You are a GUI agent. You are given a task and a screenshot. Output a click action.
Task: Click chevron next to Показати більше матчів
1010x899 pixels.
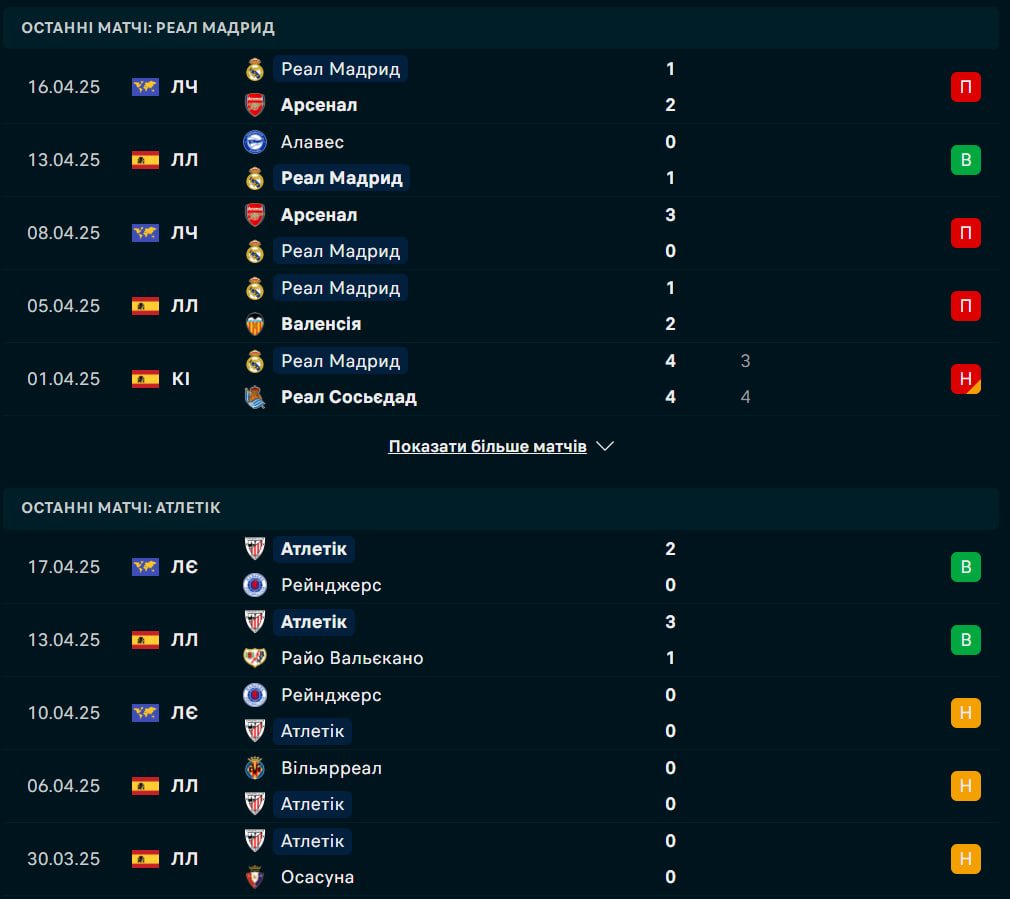tap(605, 446)
